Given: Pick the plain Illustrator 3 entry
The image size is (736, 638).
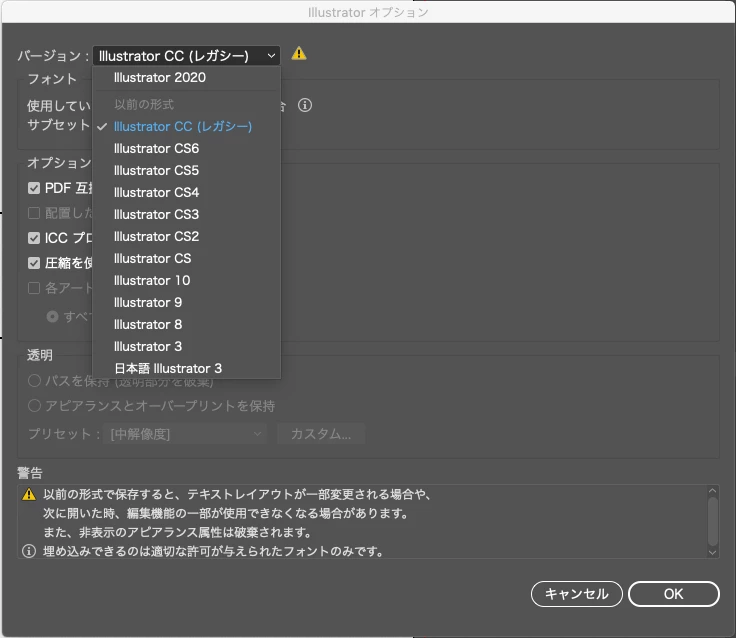Looking at the screenshot, I should click(187, 347).
